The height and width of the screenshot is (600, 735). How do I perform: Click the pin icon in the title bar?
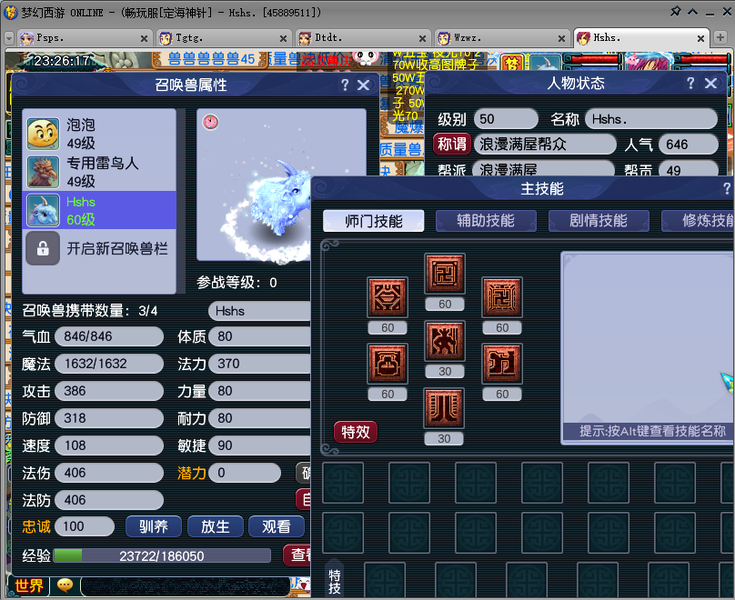pyautogui.click(x=675, y=11)
